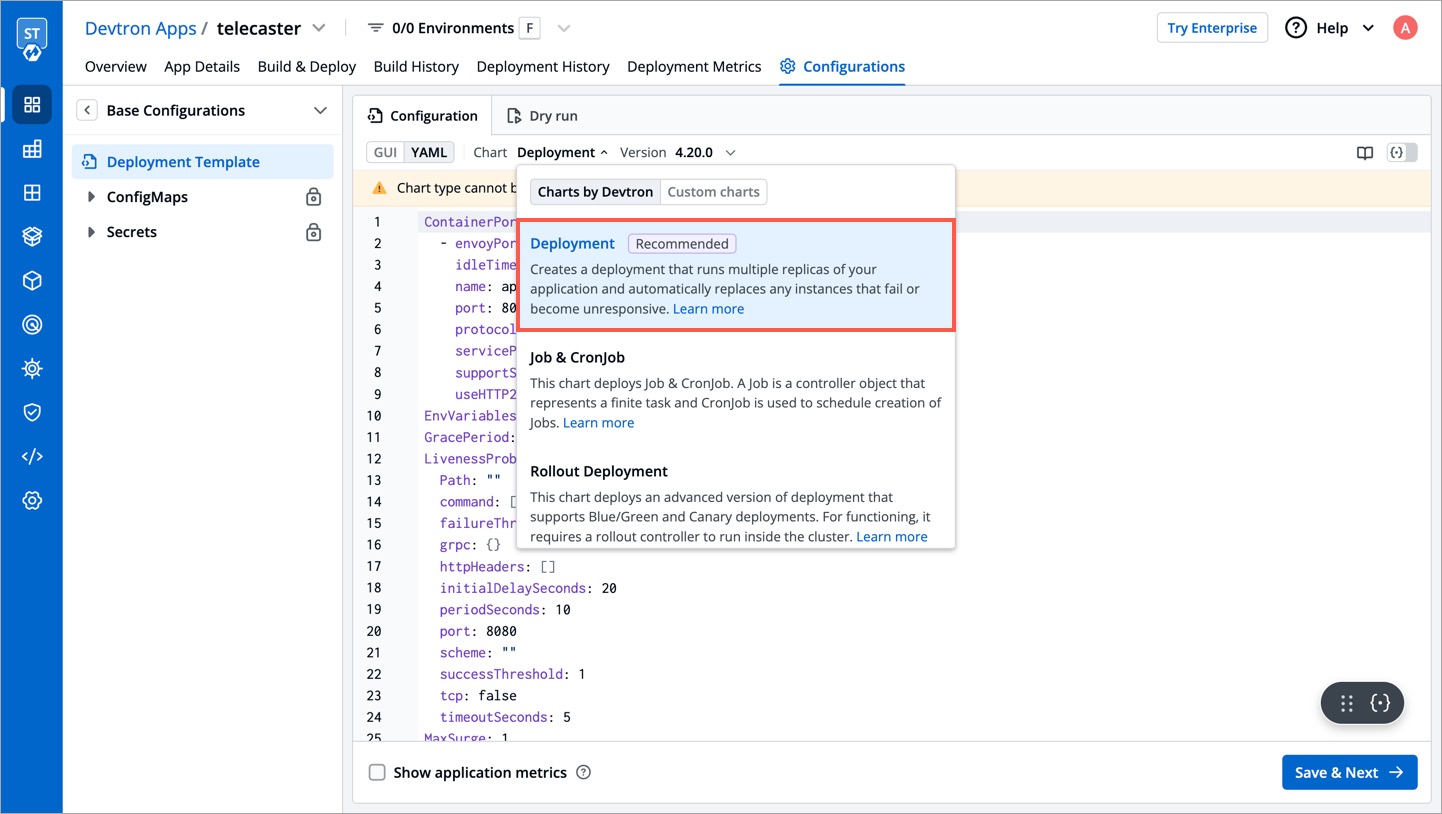Click the Save & Next button
1442x814 pixels.
click(1349, 772)
